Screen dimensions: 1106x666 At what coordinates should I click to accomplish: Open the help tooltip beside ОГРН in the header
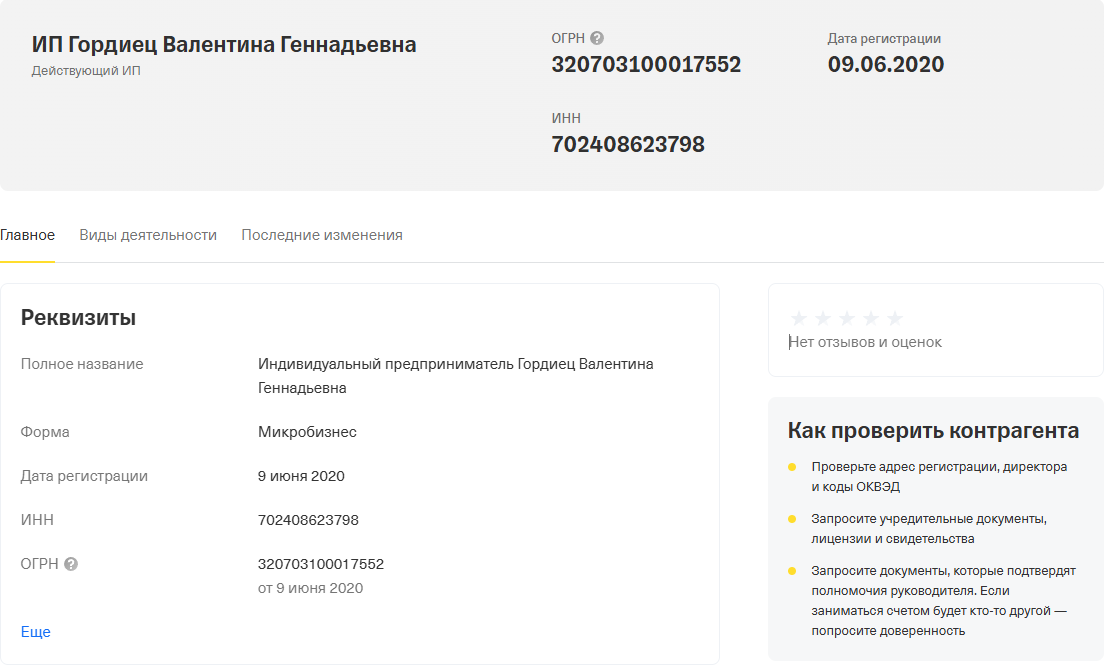[x=598, y=38]
